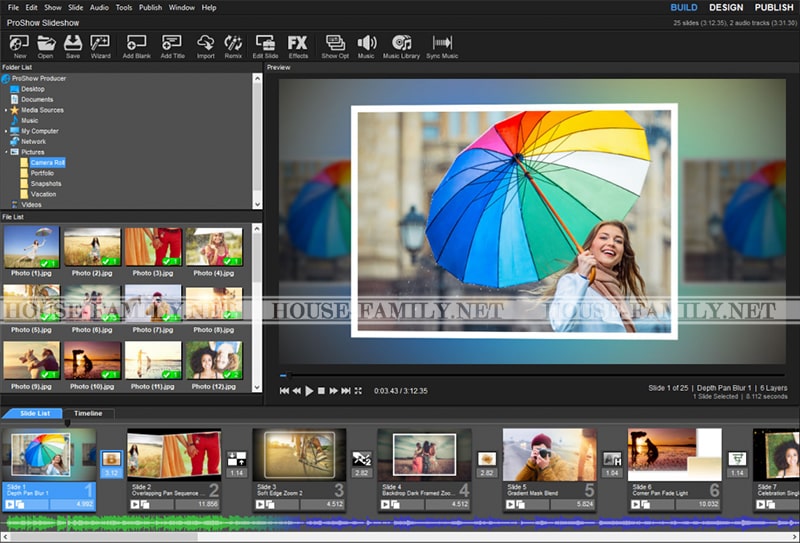This screenshot has height=543, width=800.
Task: Open the Publish menu
Action: (151, 8)
